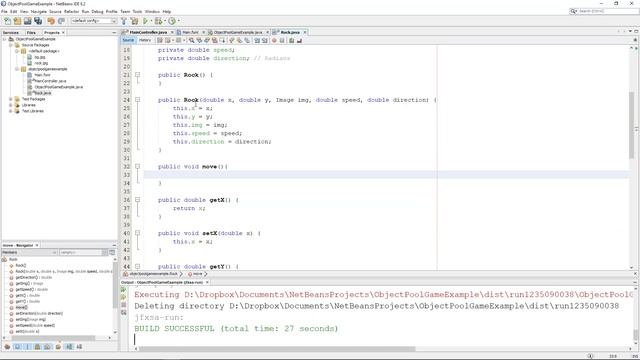Click the Source view button
640x360 pixels.
[x=128, y=40]
